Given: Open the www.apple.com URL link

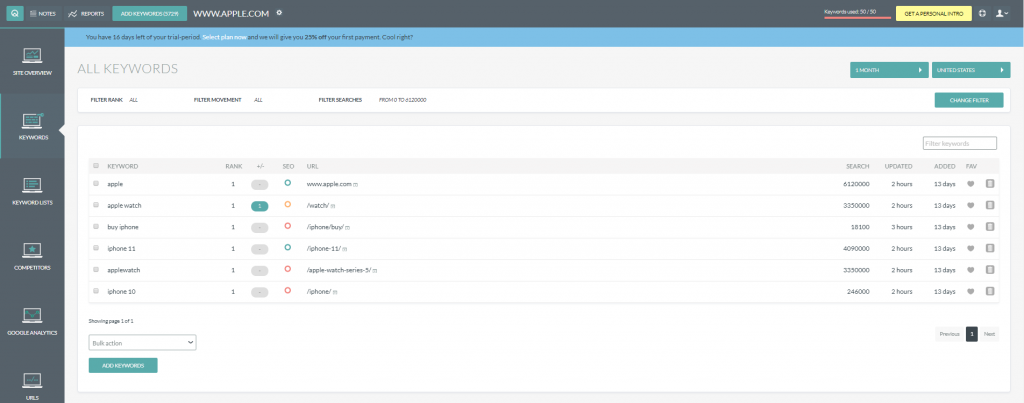Looking at the screenshot, I should [x=329, y=184].
